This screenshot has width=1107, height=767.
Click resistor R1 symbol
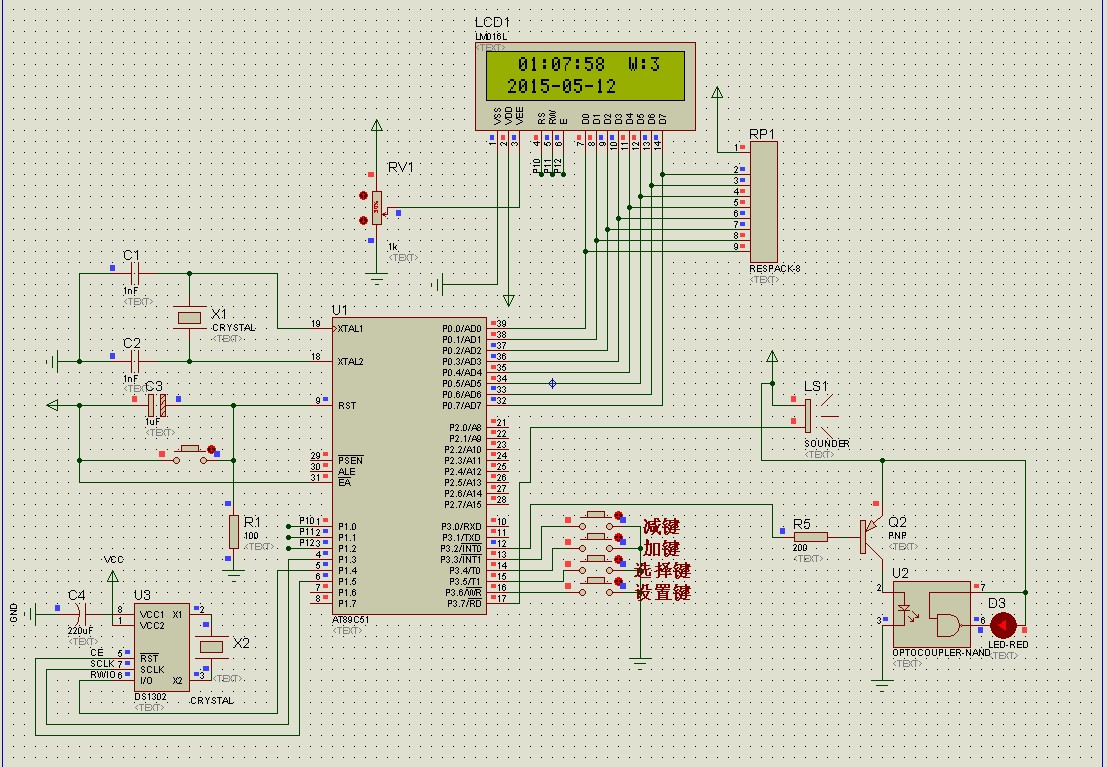[234, 532]
